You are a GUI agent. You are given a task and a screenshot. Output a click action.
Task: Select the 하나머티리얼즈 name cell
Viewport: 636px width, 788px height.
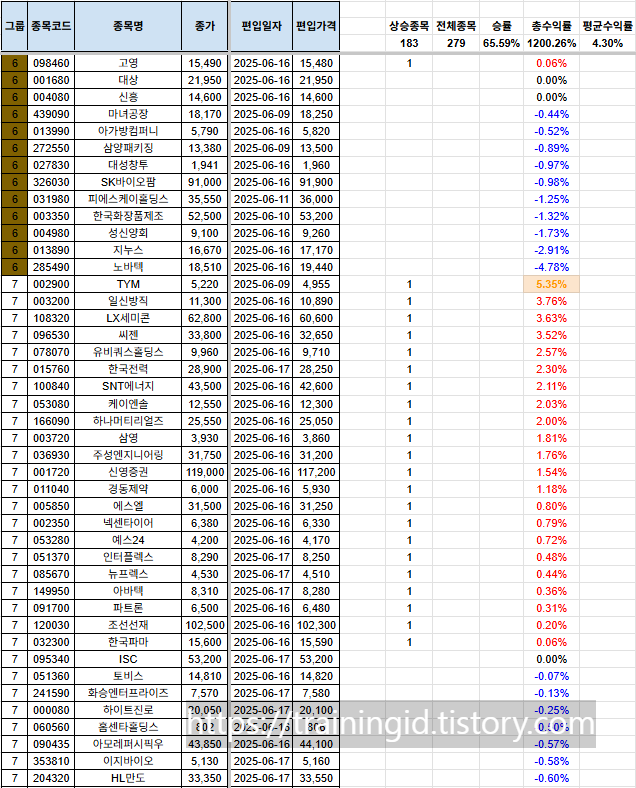point(128,421)
